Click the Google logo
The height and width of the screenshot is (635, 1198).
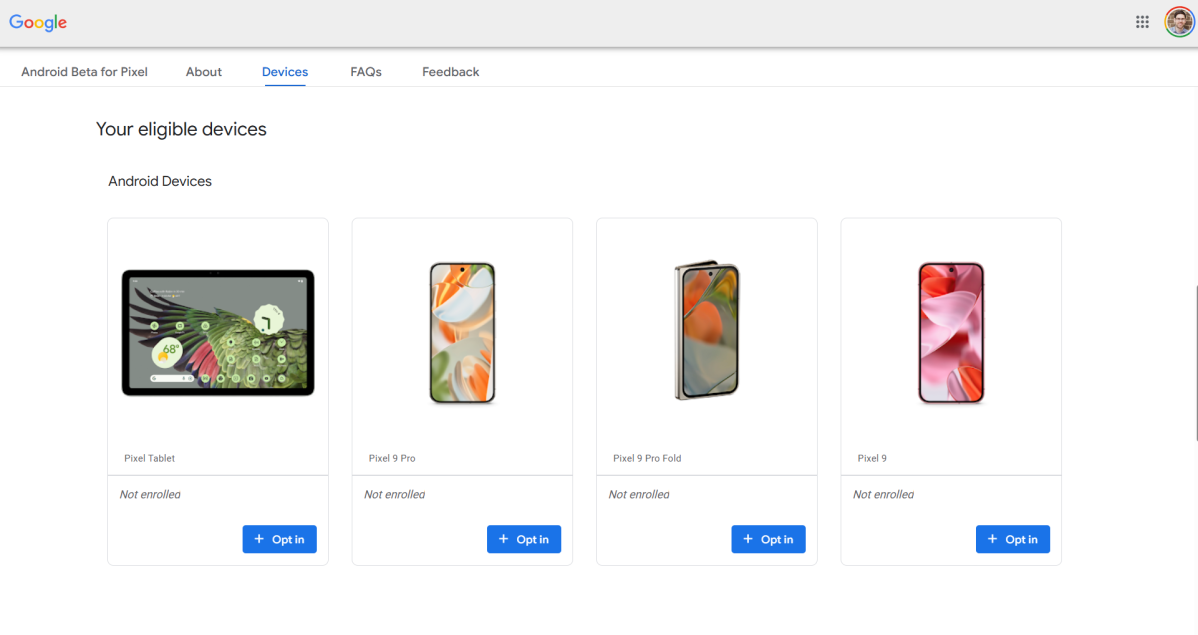pyautogui.click(x=38, y=23)
